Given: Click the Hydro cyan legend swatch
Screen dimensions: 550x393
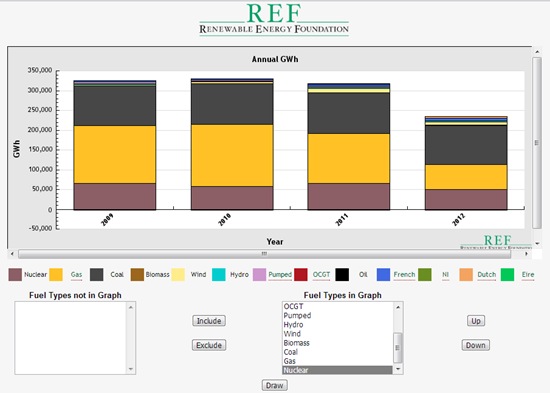Looking at the screenshot, I should tap(219, 275).
